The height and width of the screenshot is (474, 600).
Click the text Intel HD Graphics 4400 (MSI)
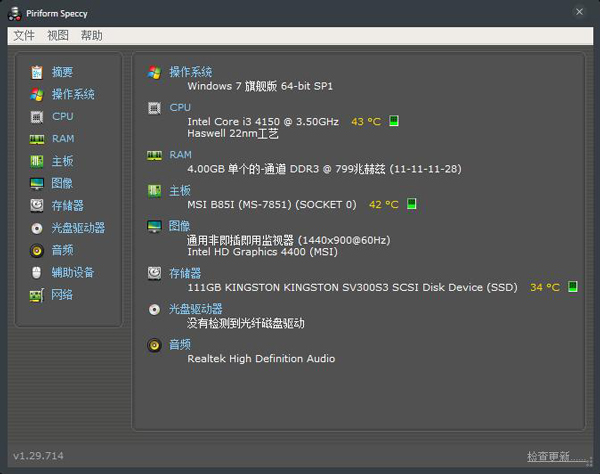tap(262, 252)
